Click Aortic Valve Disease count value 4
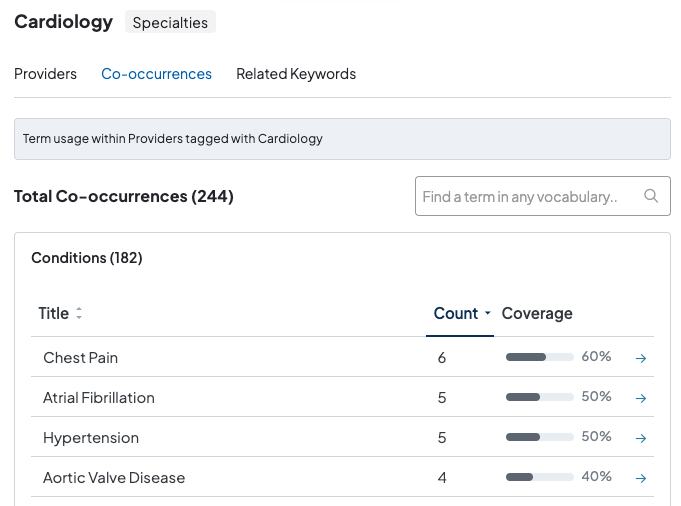Screen dimensions: 681x506 tap(442, 478)
